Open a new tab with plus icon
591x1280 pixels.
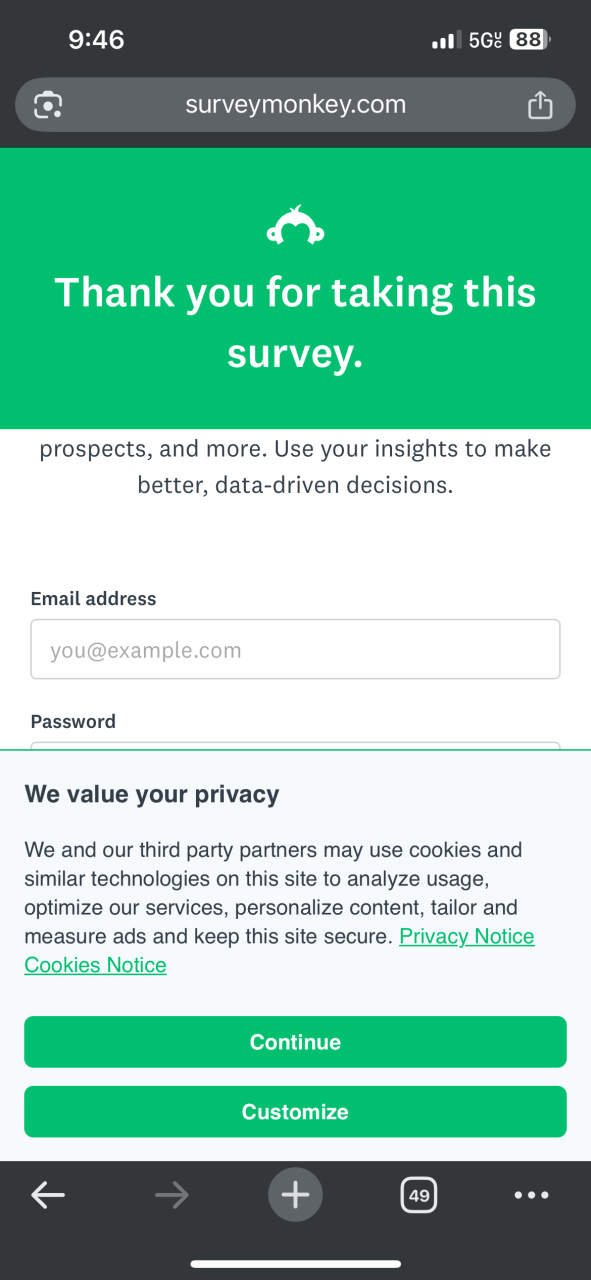coord(295,1194)
